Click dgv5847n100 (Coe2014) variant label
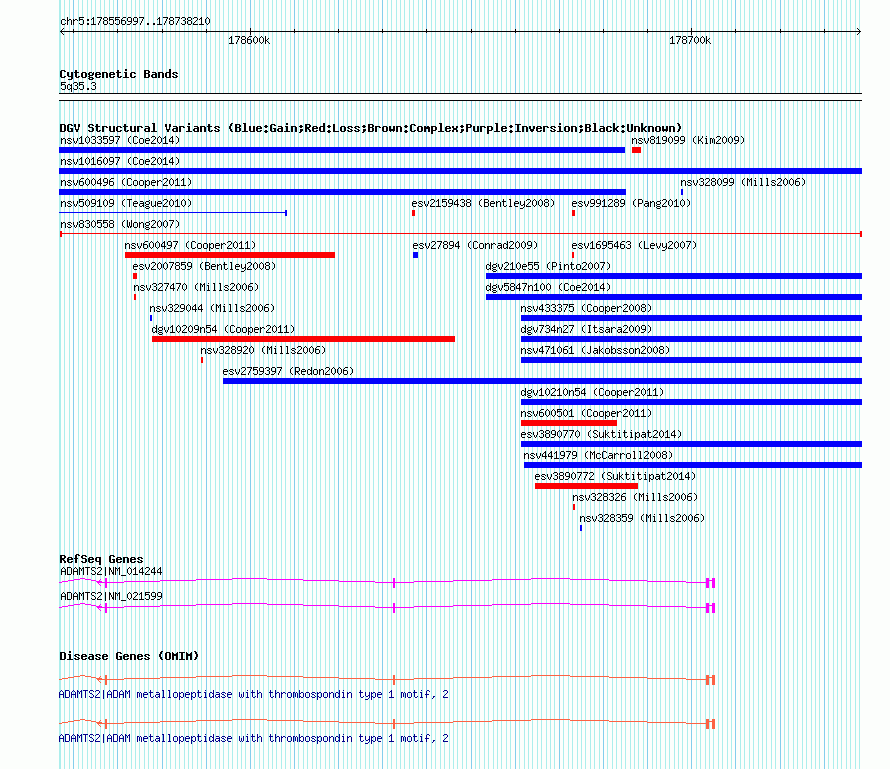The image size is (890, 769). point(548,287)
